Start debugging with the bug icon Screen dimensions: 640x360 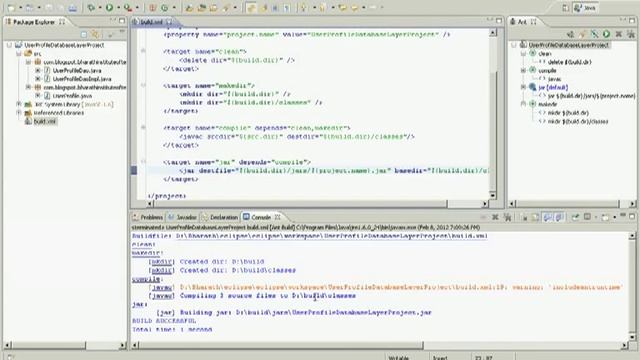click(x=91, y=7)
